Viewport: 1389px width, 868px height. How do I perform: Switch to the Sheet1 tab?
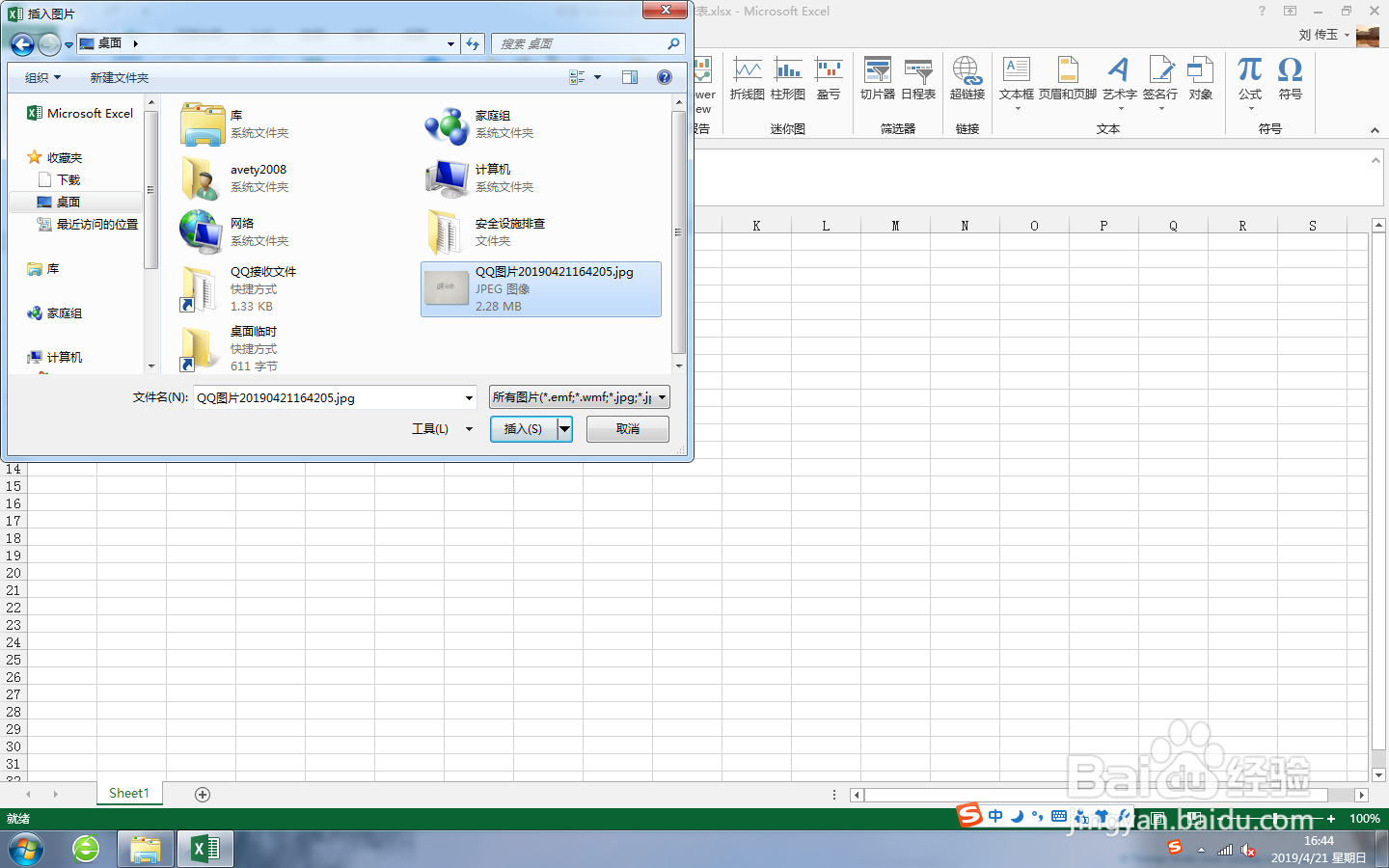coord(128,793)
